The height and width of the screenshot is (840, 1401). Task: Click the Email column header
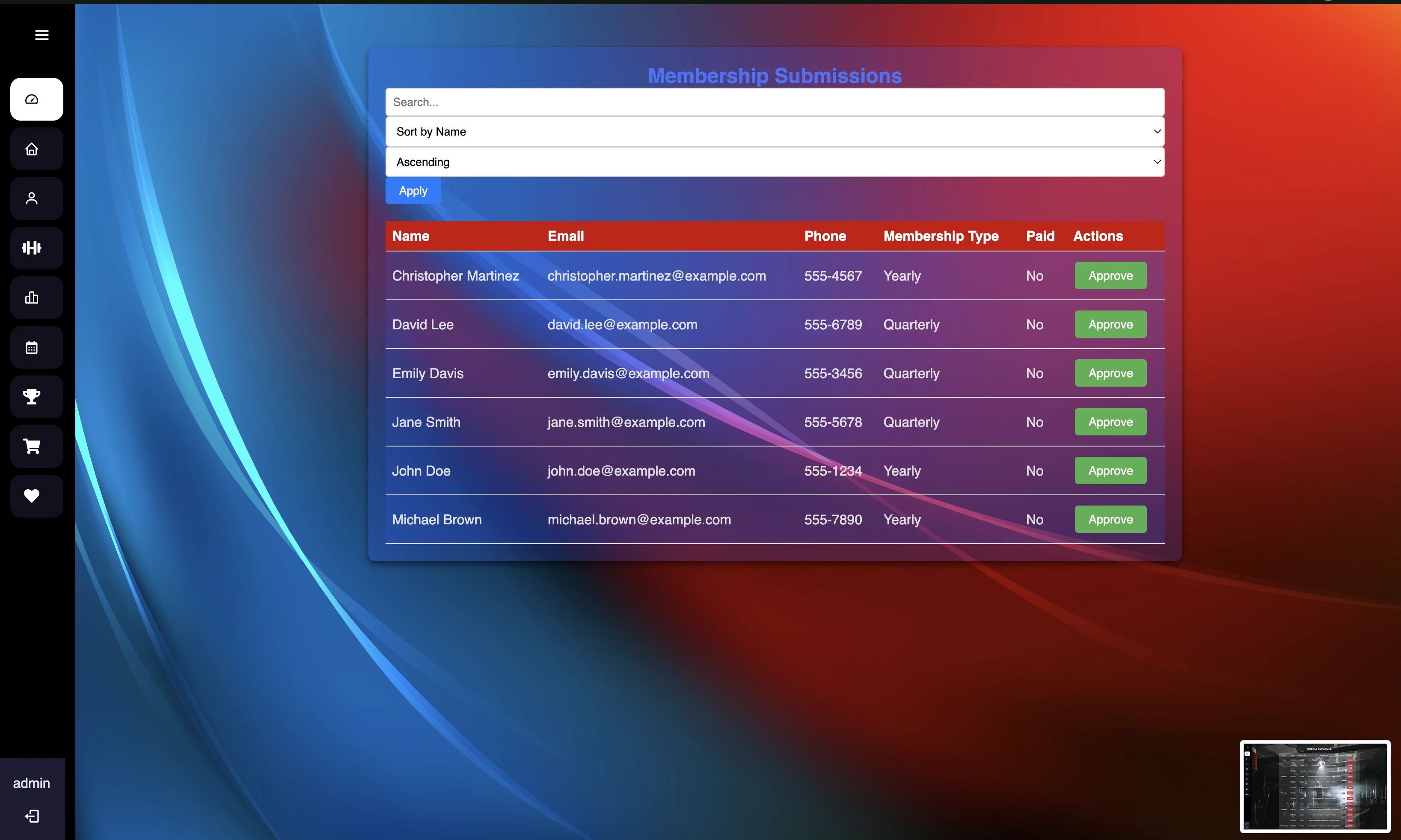click(565, 236)
